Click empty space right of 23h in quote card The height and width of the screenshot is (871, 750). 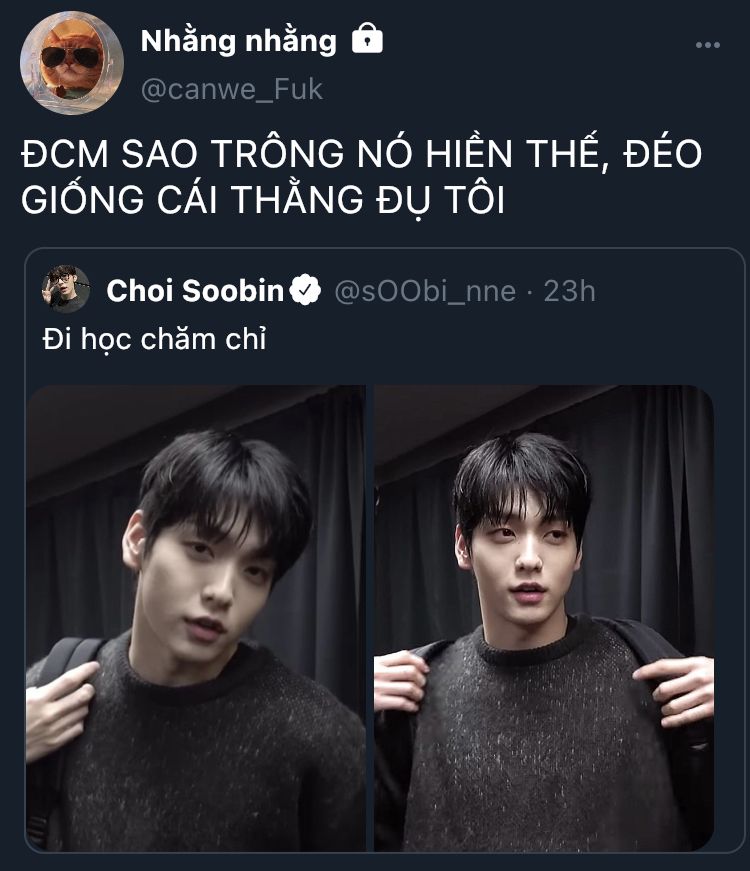tap(667, 291)
